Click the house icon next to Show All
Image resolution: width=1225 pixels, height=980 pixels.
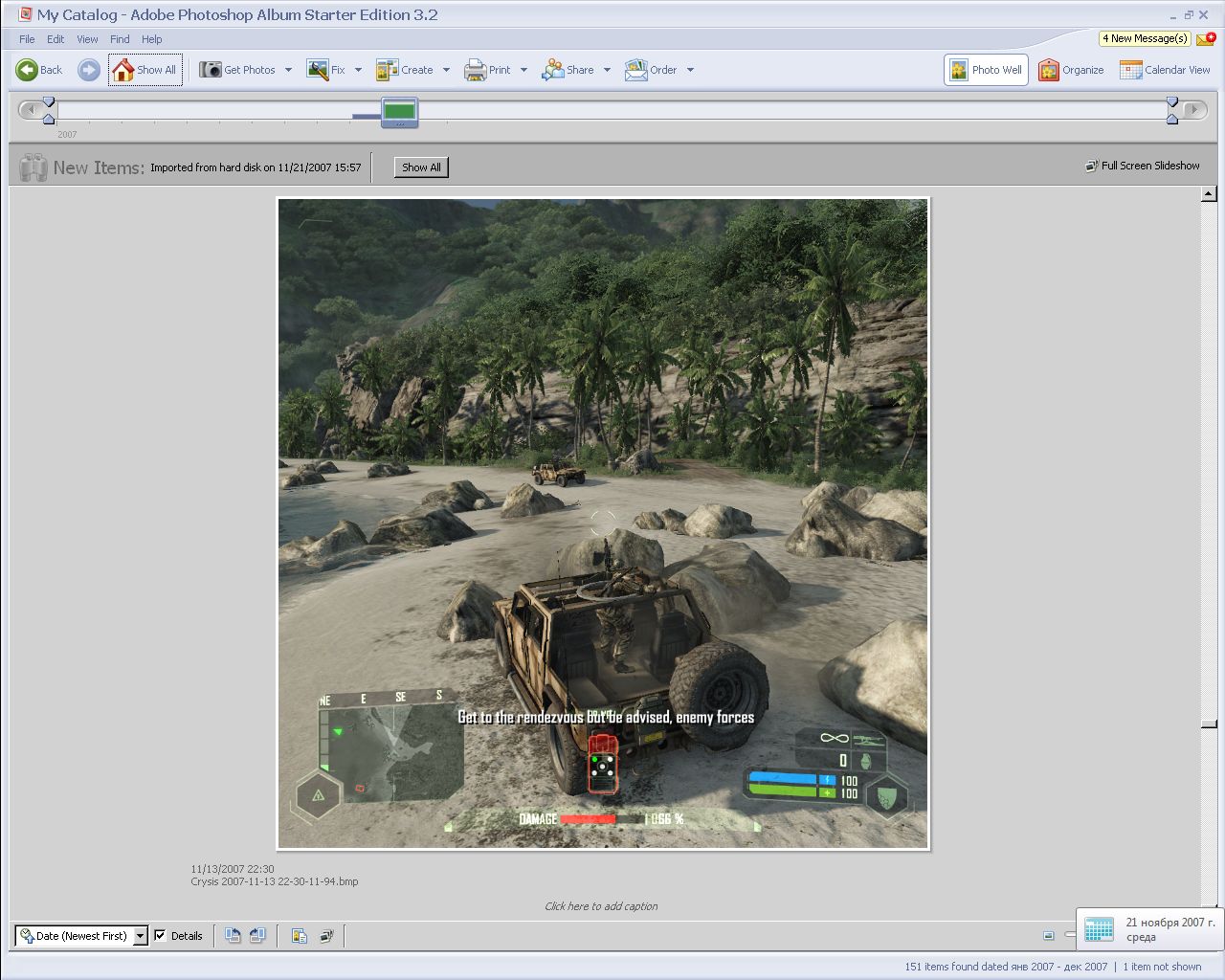coord(123,70)
